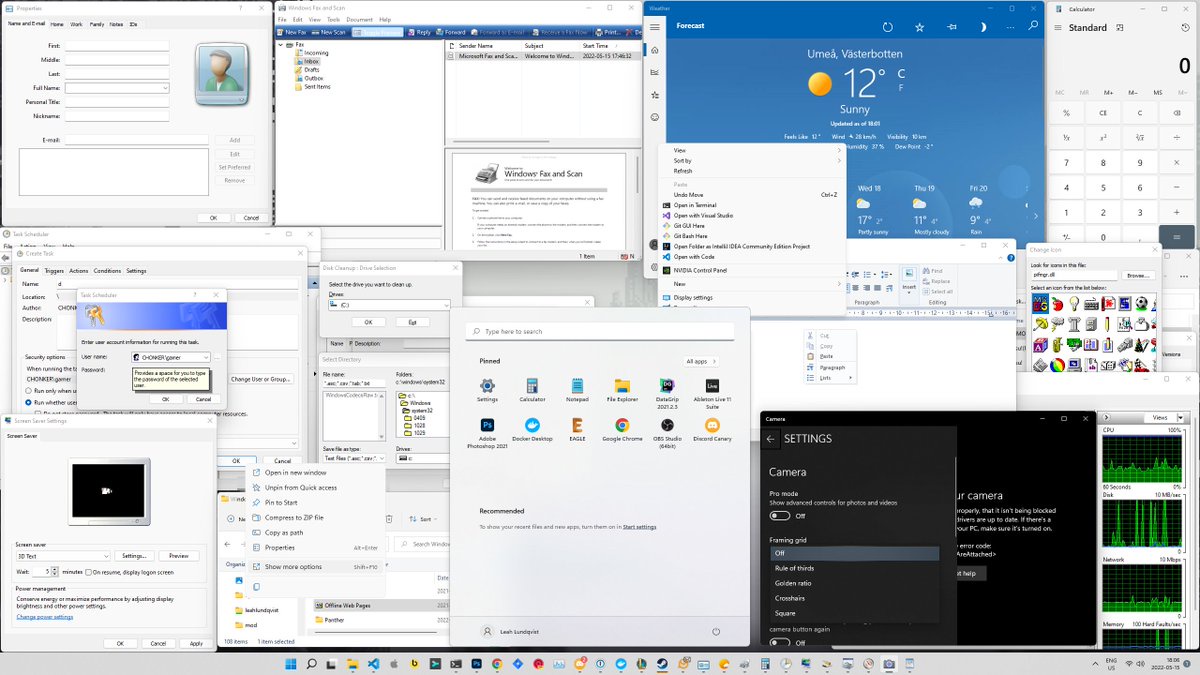Open User name combo box in Task Scheduler
The height and width of the screenshot is (675, 1200).
pyautogui.click(x=171, y=357)
